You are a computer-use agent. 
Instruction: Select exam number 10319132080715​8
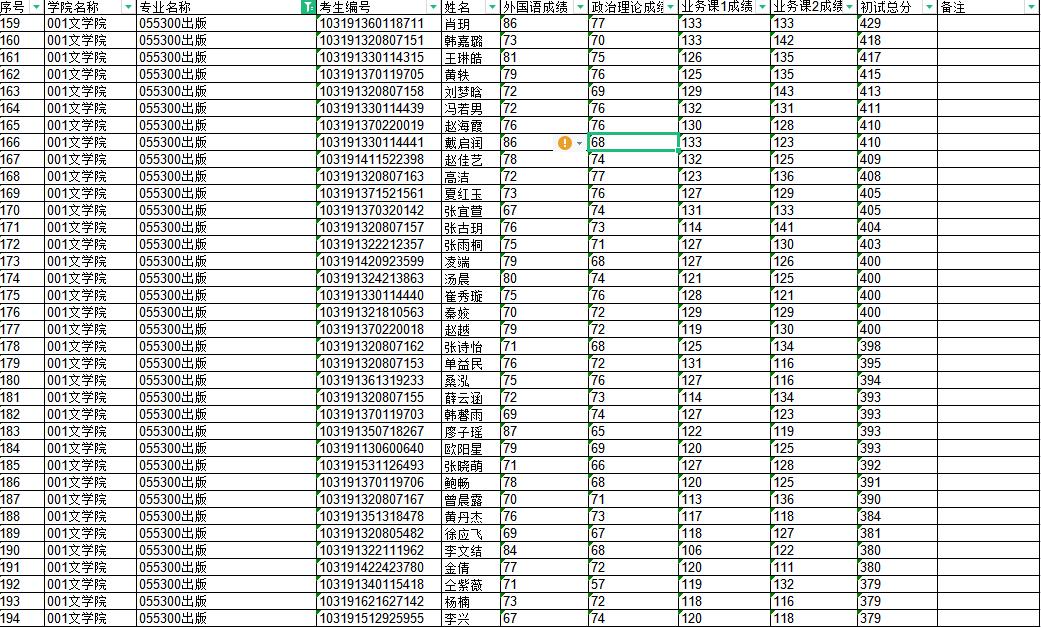click(379, 92)
